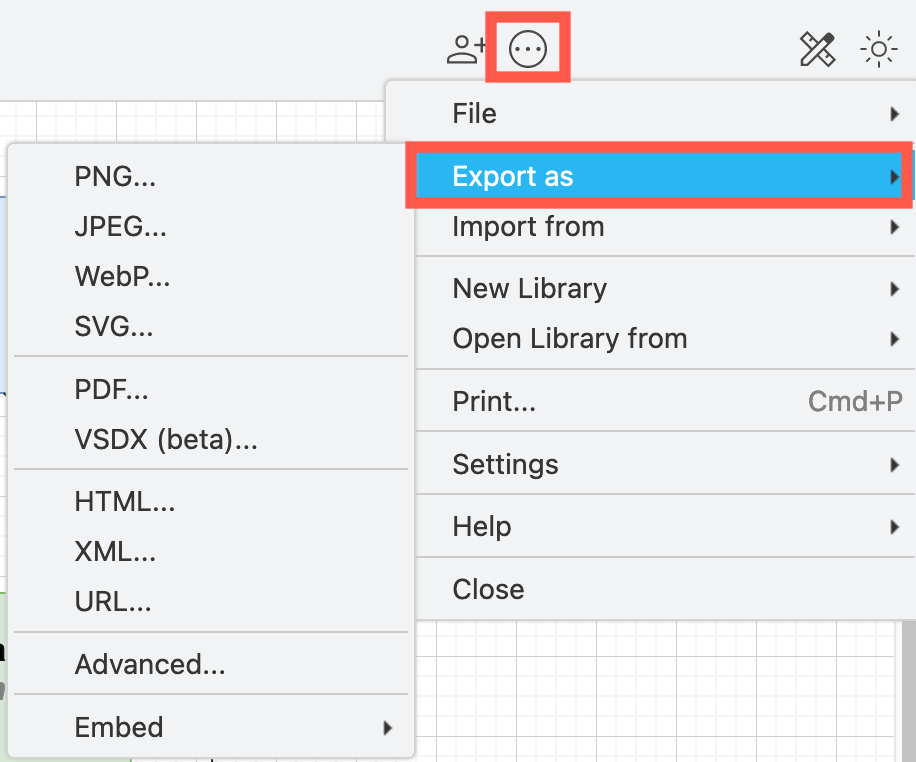
Task: Click the add collaborator icon
Action: pyautogui.click(x=465, y=47)
